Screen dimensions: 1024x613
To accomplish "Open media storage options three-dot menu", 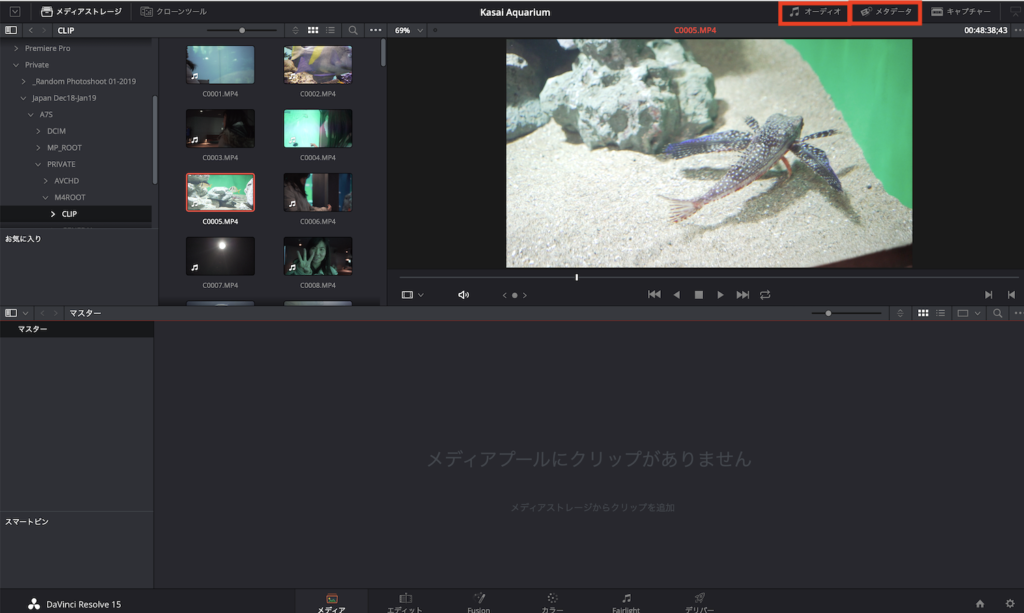I will 376,30.
